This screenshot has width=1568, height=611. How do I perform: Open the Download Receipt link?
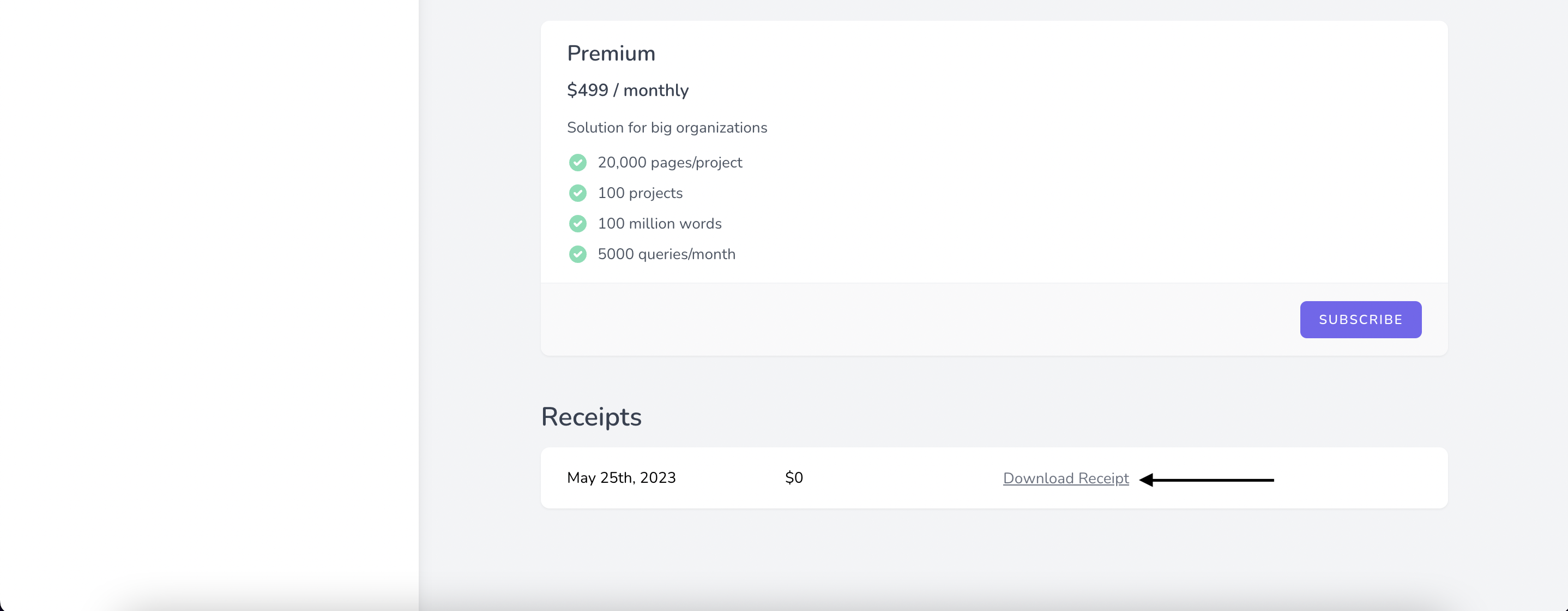[x=1065, y=478]
